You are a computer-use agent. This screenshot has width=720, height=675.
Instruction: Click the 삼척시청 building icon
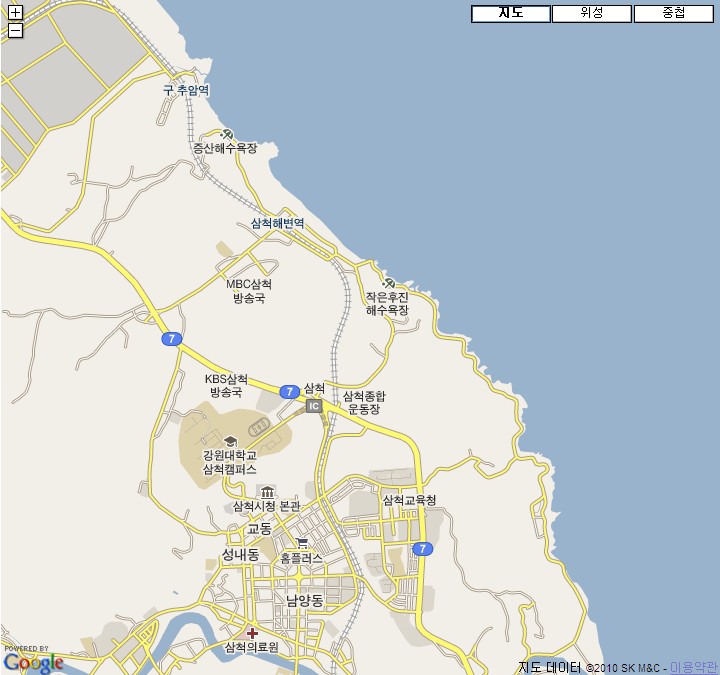pos(267,492)
